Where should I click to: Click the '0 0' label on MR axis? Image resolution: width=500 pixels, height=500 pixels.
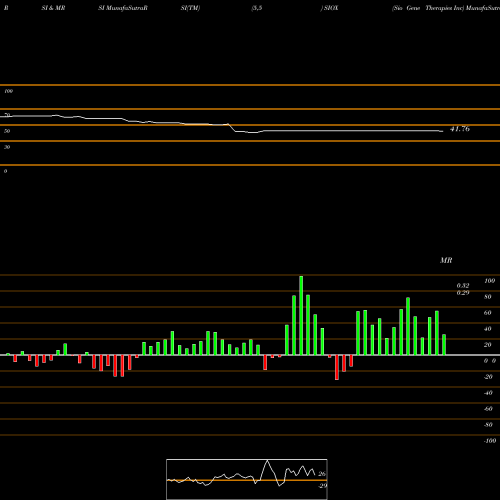pos(490,361)
